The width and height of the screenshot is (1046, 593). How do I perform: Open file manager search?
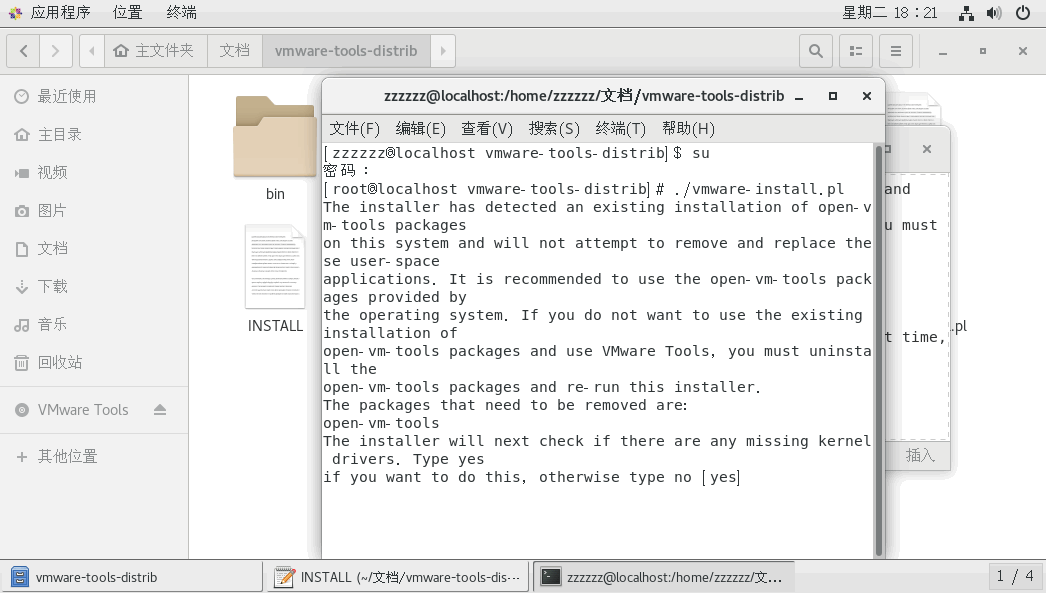(815, 51)
